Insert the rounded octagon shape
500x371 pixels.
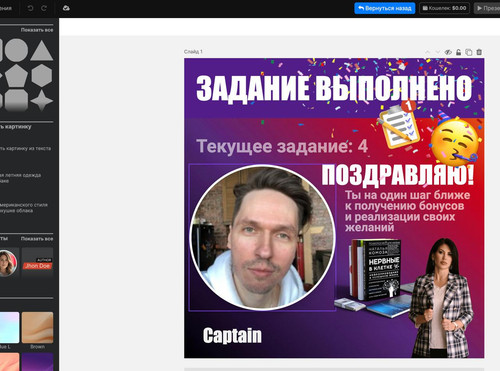[x=16, y=100]
